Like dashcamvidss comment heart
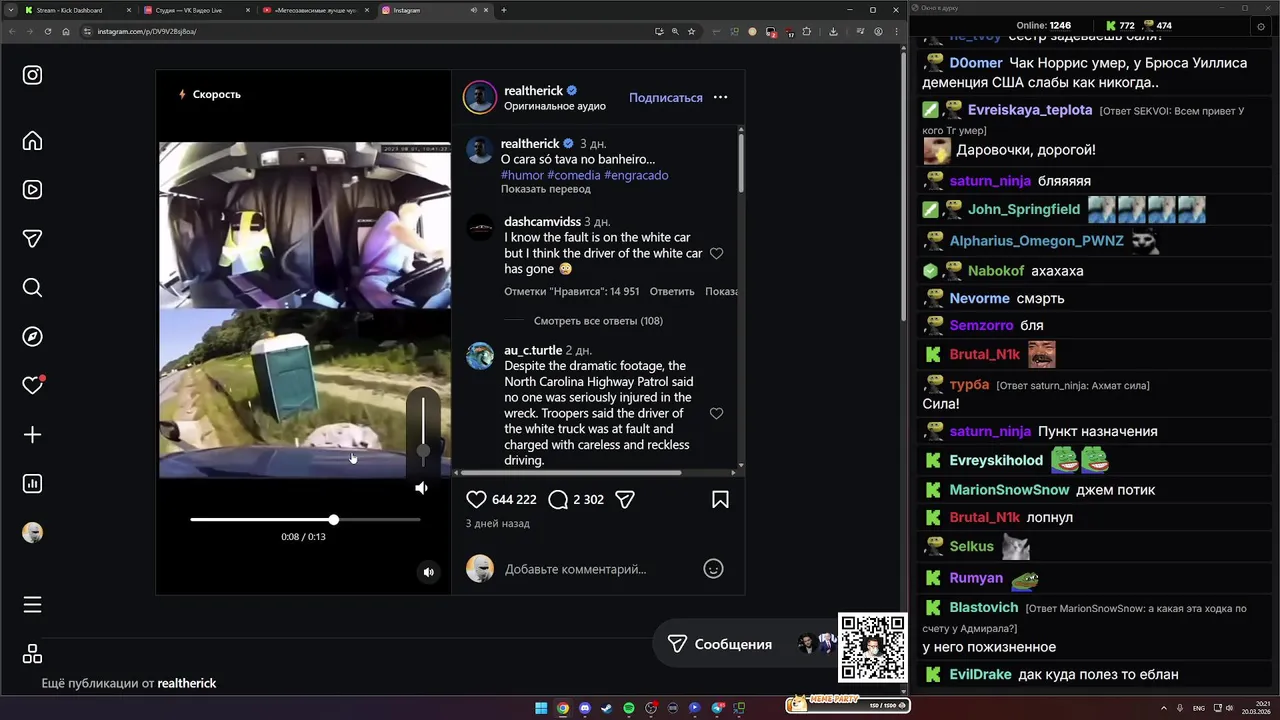 point(716,254)
